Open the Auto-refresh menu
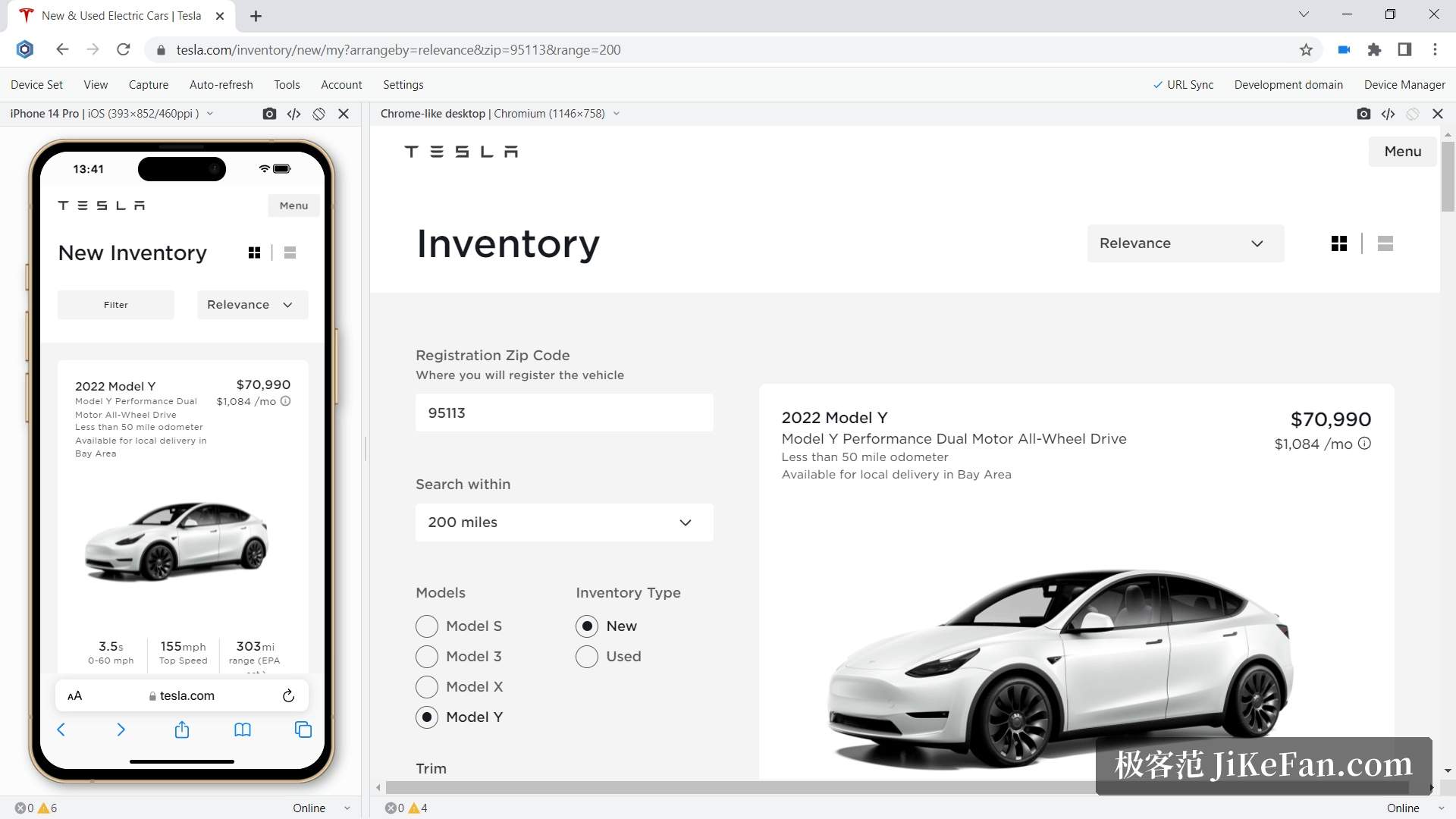The width and height of the screenshot is (1456, 819). [x=221, y=85]
